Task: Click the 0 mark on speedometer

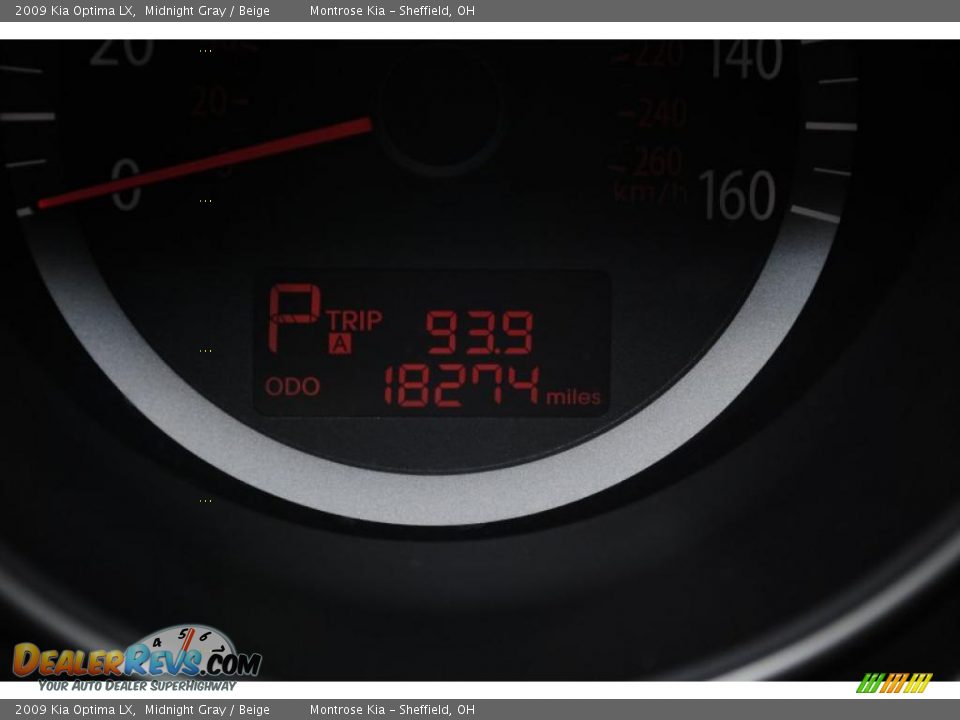Action: [126, 184]
